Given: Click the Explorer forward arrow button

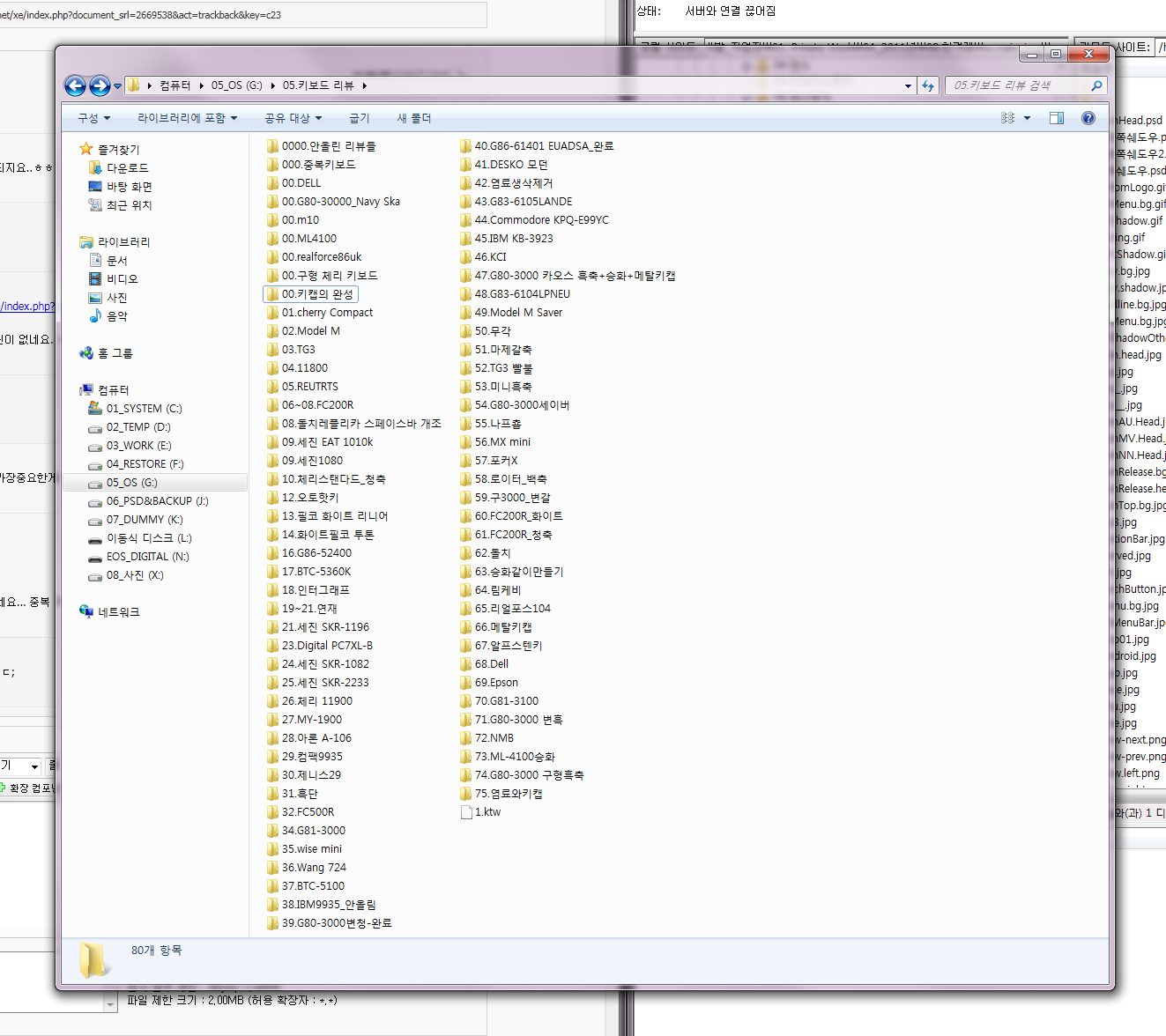Looking at the screenshot, I should 100,85.
